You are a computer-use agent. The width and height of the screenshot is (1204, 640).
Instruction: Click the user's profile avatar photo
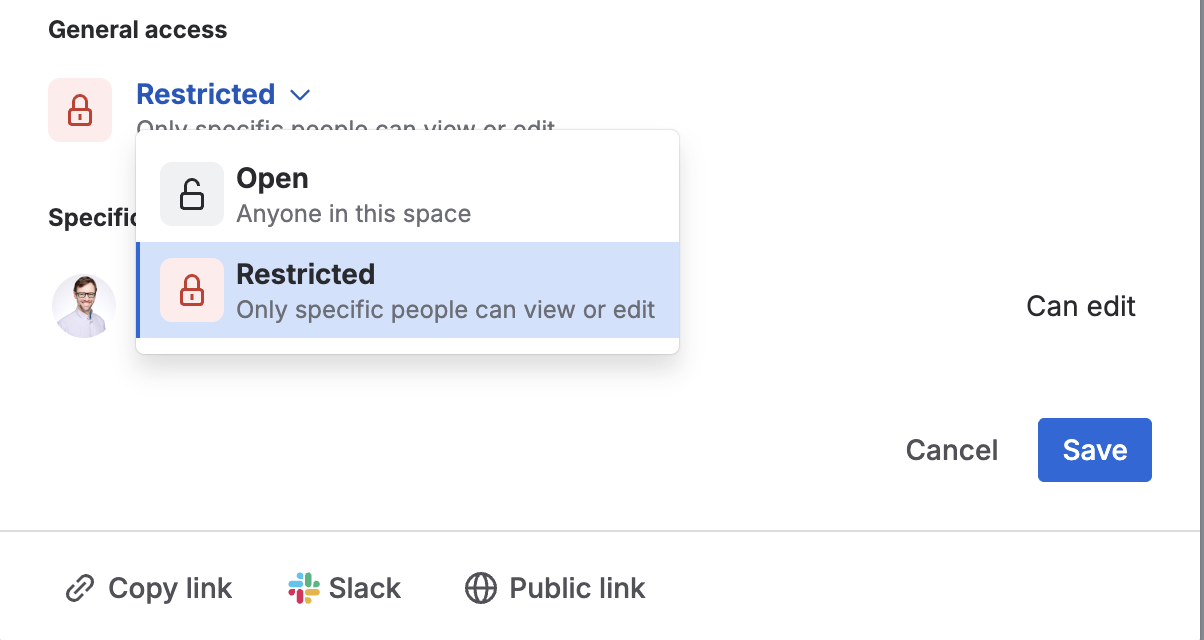[x=84, y=306]
